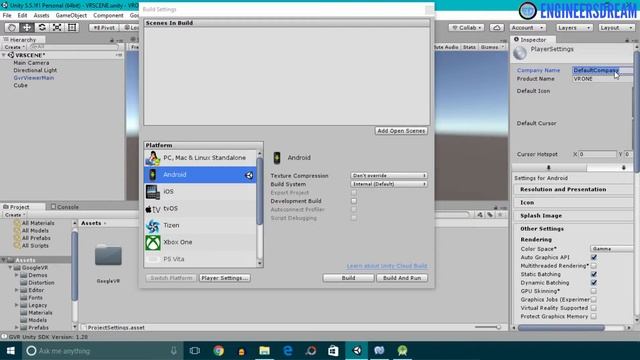Click the Cortana search box
Image resolution: width=640 pixels, height=360 pixels.
[101, 351]
